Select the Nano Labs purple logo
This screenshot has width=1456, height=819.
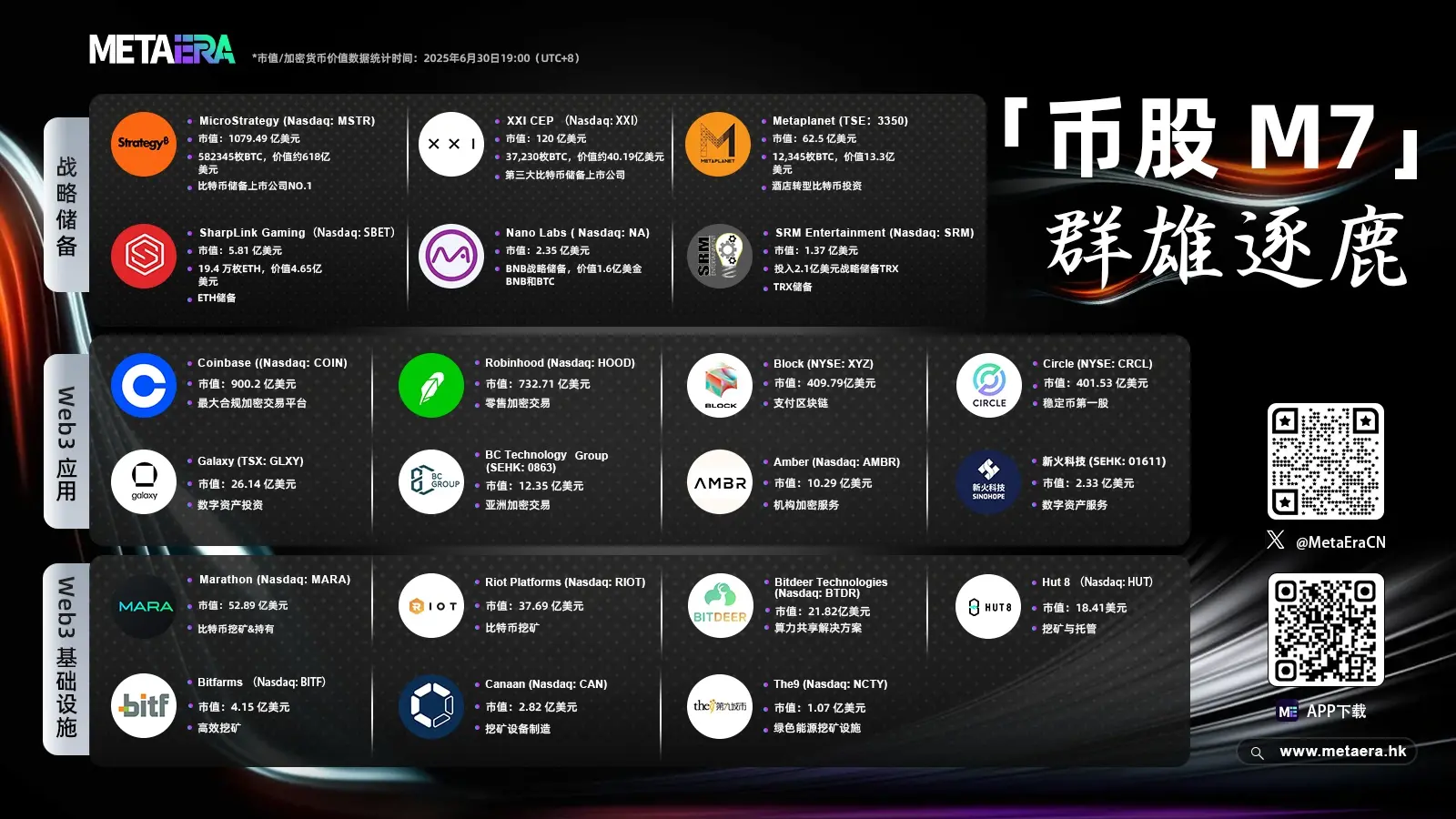click(451, 257)
